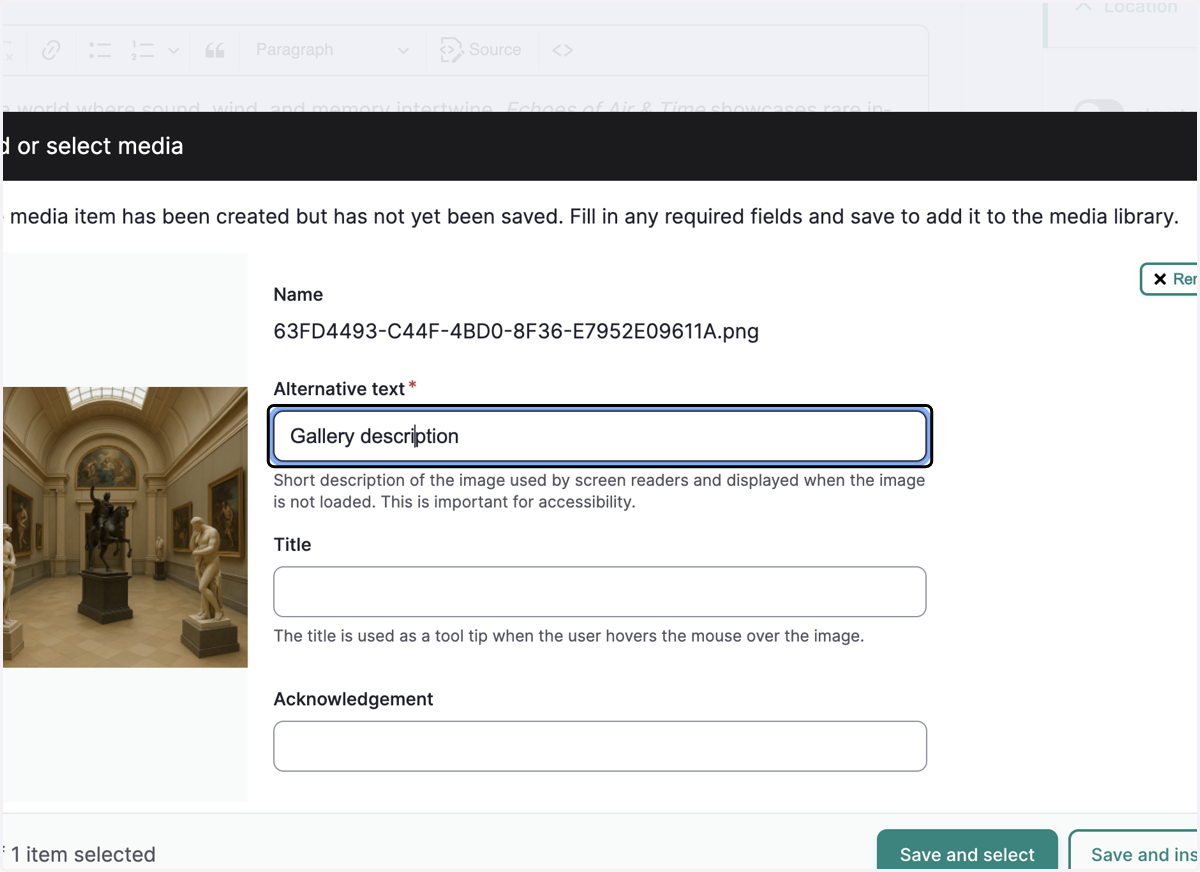Click the file name 63FD4493-C44F-4BD0-8F36-E7952E09611A.png
The width and height of the screenshot is (1200, 872).
[516, 332]
